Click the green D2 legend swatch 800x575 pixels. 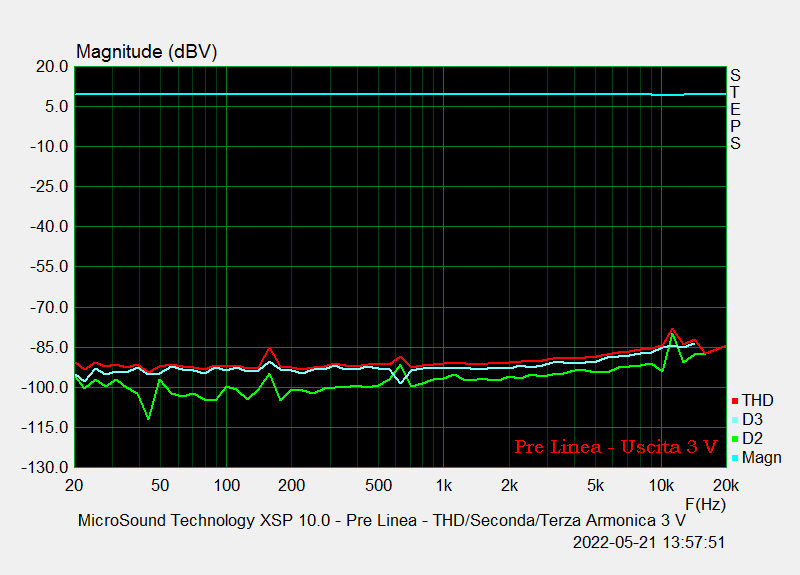(x=735, y=439)
